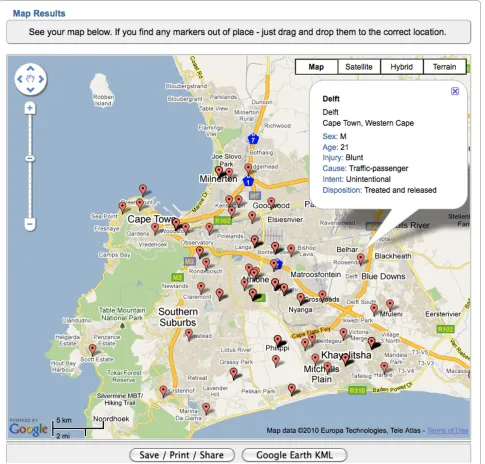The width and height of the screenshot is (485, 464).
Task: Click 'Cause: Traffic-passenger' in the info window
Action: [365, 168]
